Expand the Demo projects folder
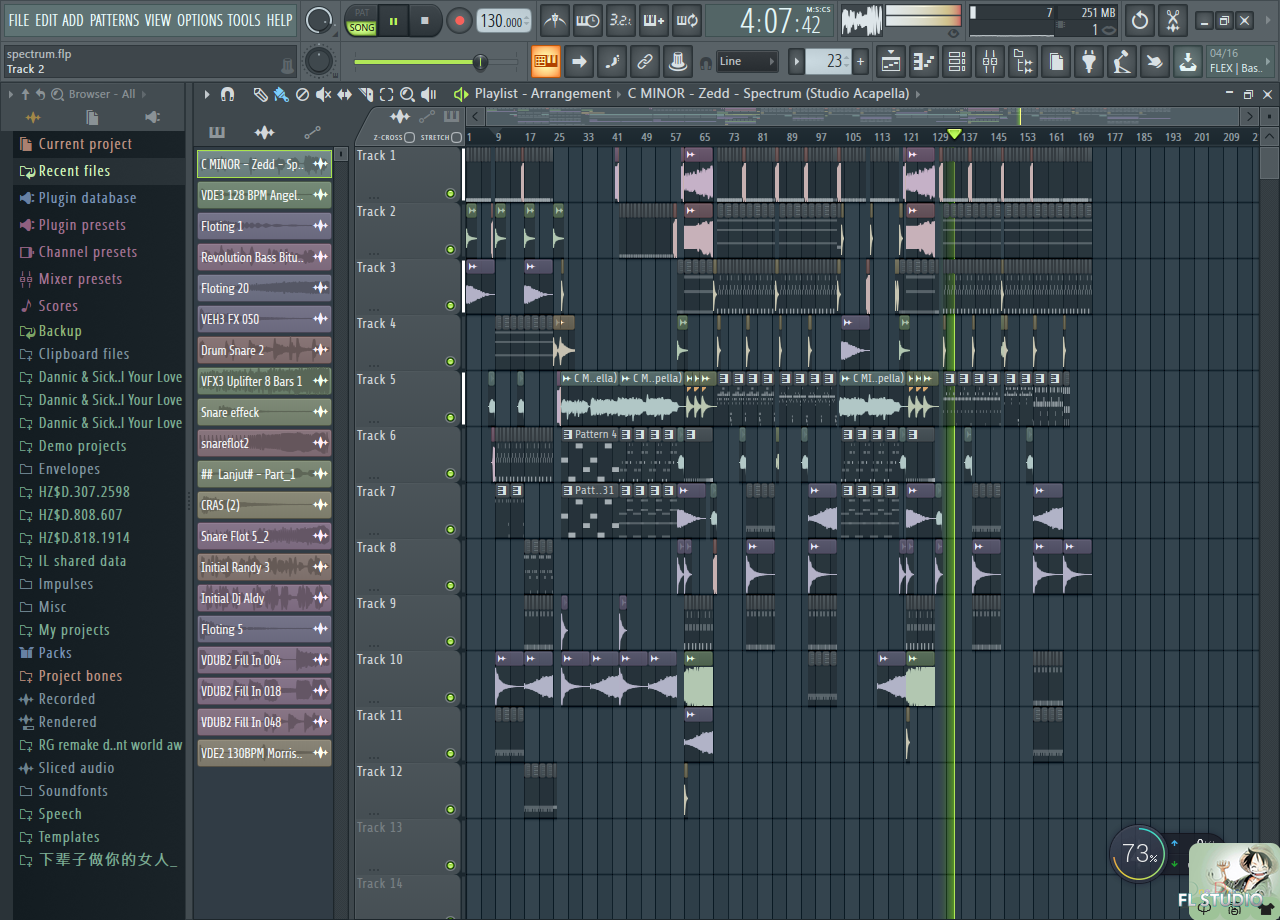The height and width of the screenshot is (920, 1280). click(x=82, y=446)
